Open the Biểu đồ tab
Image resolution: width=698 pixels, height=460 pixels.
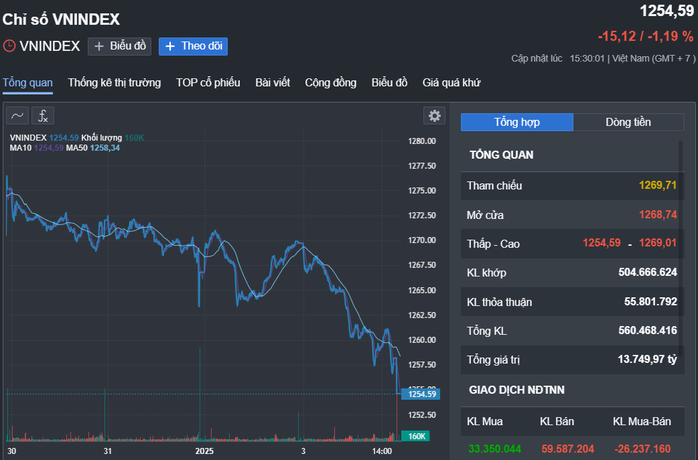point(390,83)
